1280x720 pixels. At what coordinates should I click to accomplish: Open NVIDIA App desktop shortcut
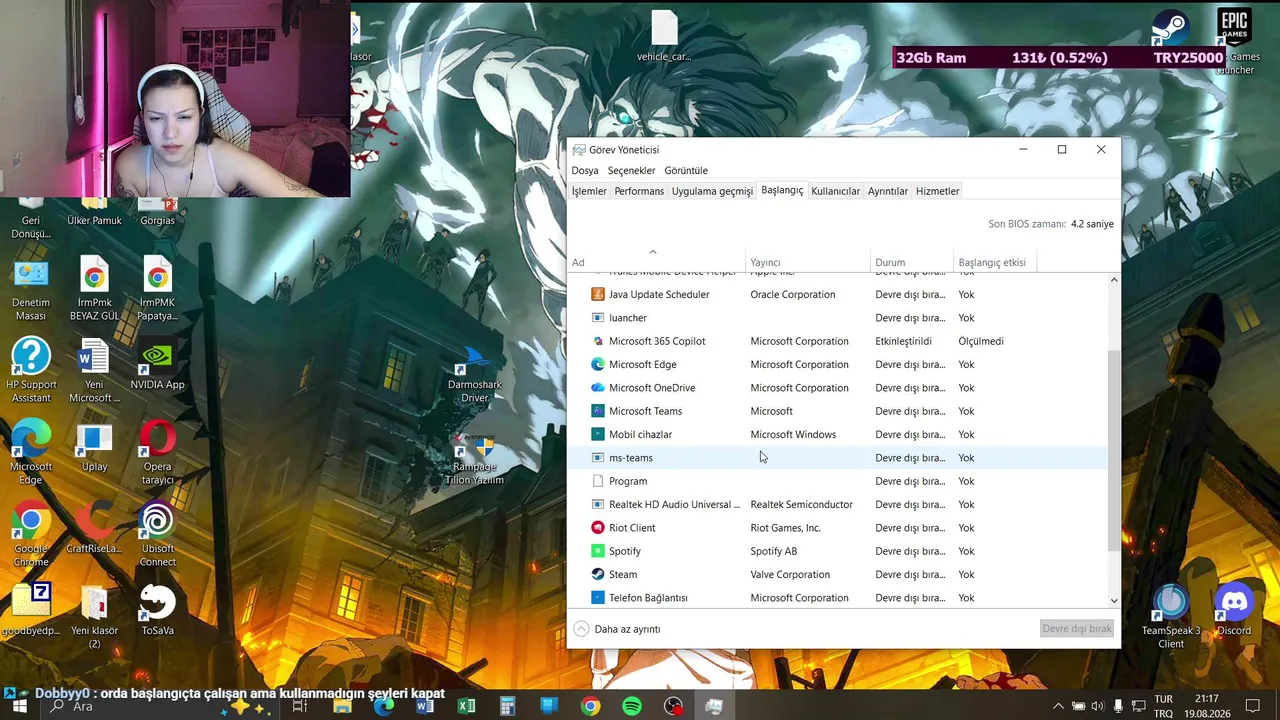point(157,365)
